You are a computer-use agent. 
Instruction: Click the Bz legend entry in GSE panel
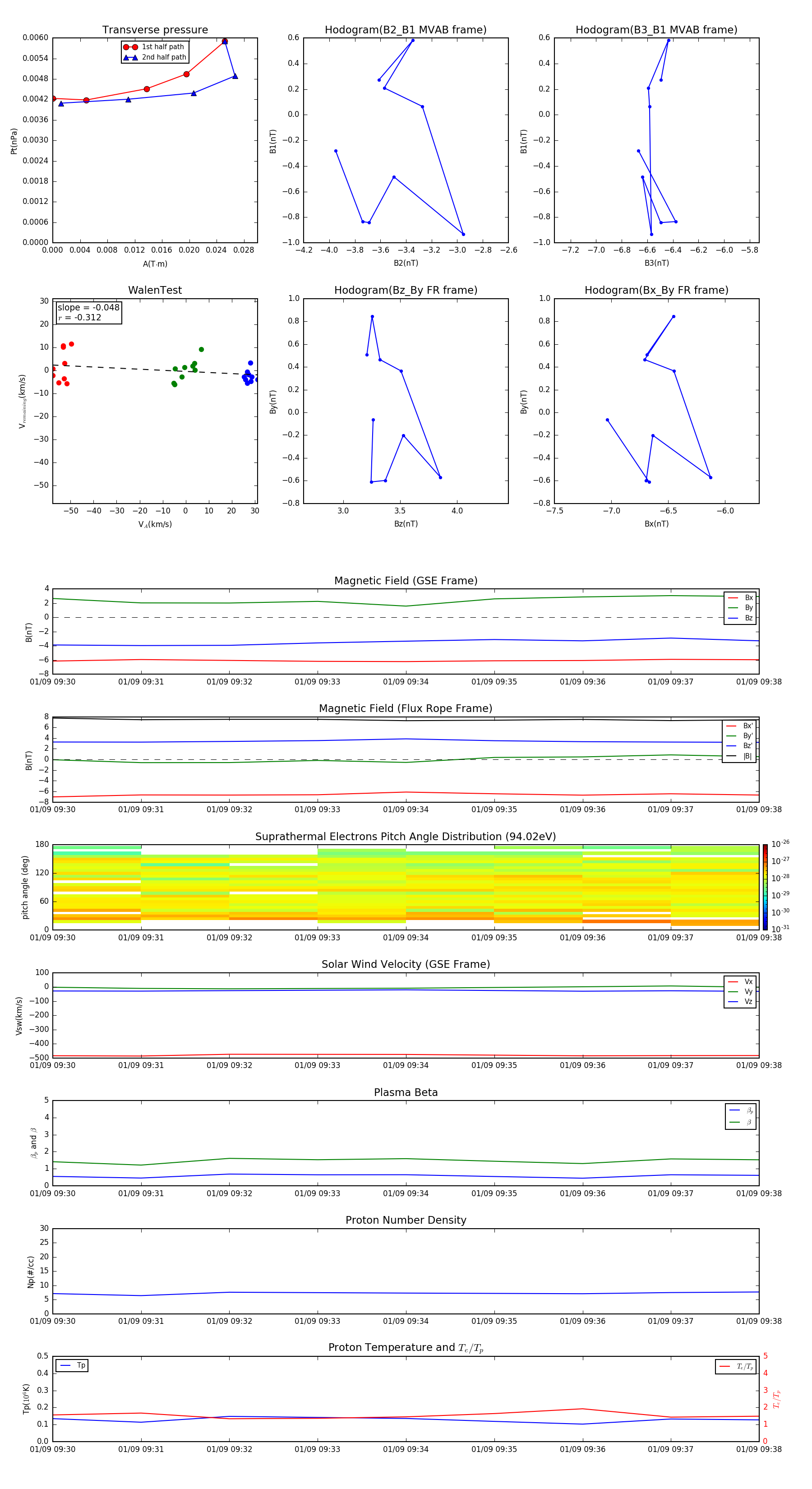pyautogui.click(x=740, y=618)
